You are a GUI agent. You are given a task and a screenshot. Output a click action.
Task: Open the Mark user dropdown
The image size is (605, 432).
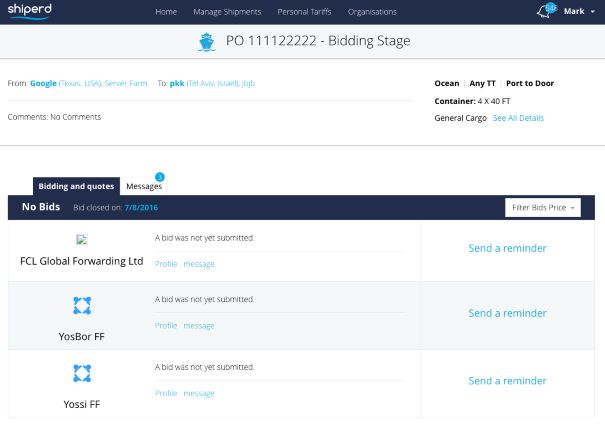coord(578,12)
